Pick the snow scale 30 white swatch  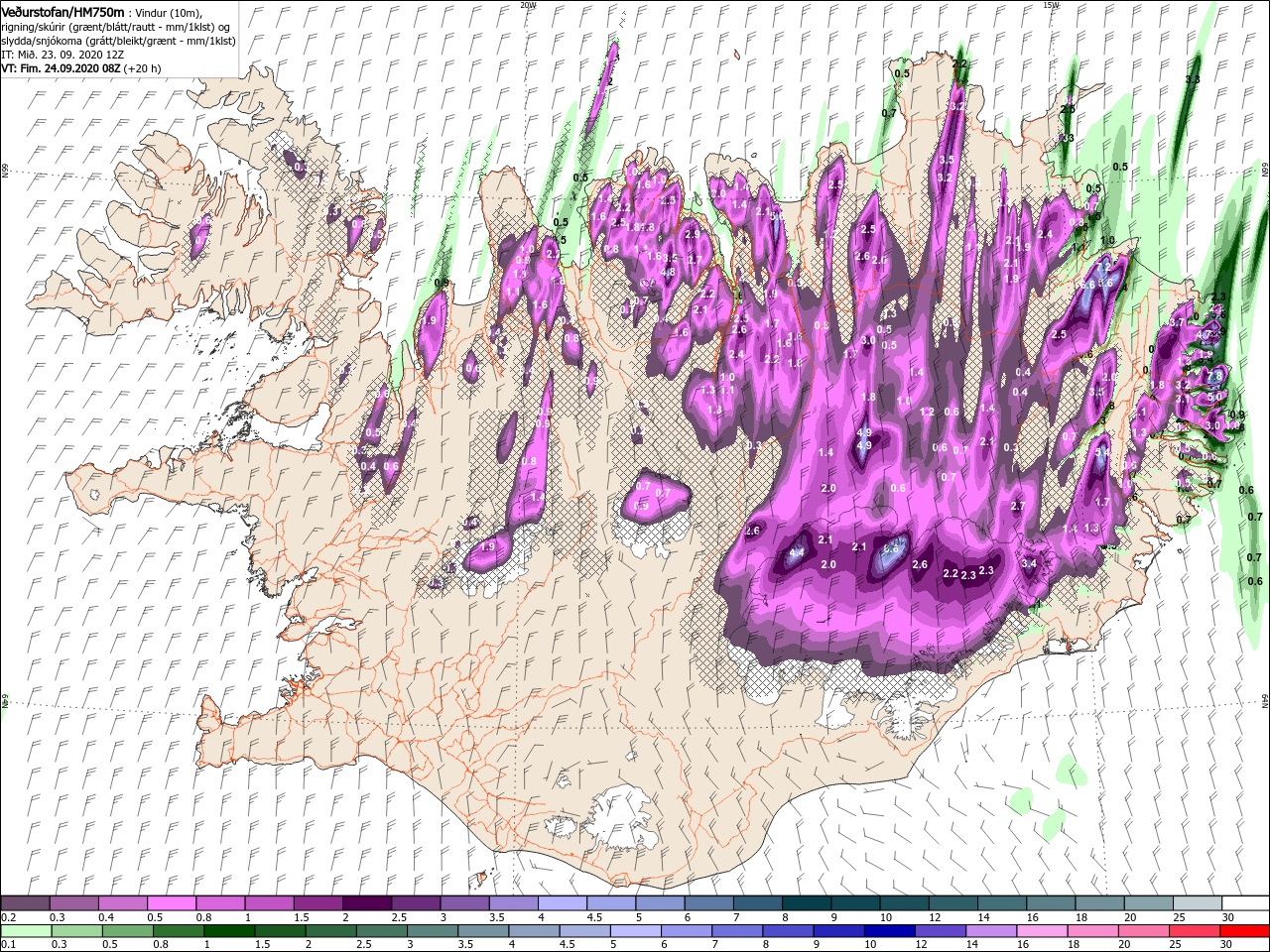1245,902
